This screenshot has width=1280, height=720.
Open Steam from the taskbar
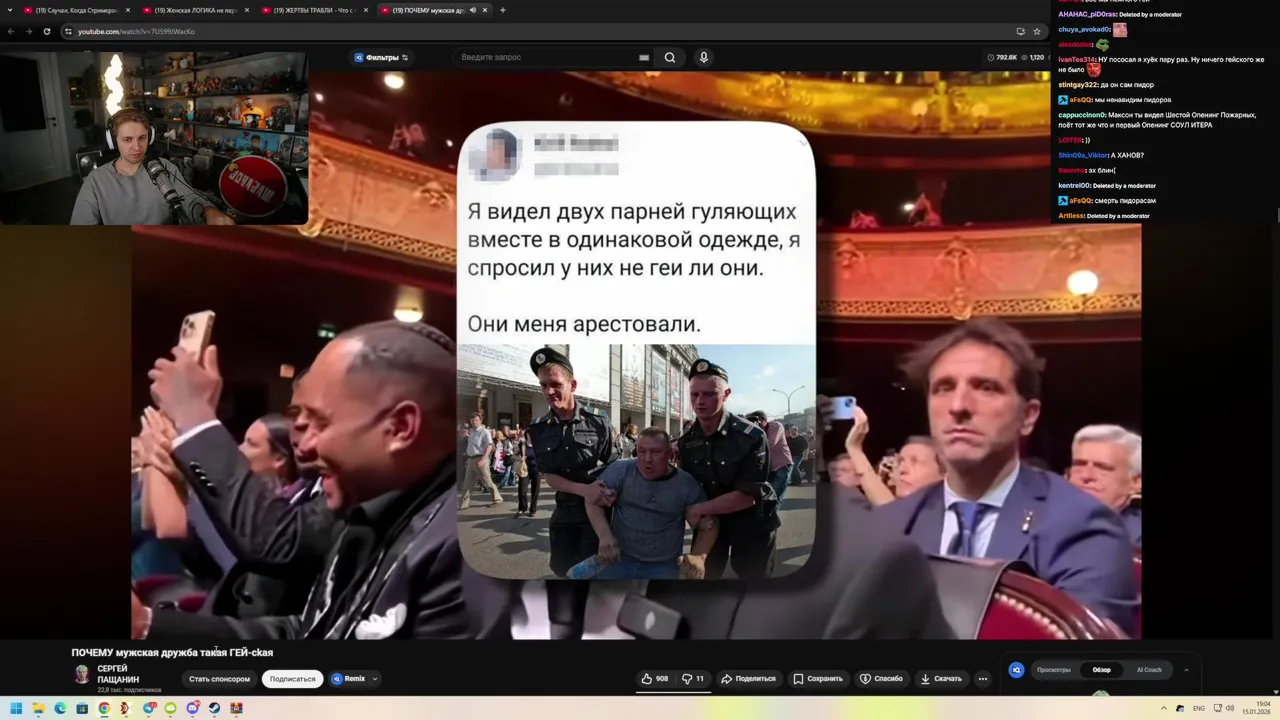coord(214,708)
